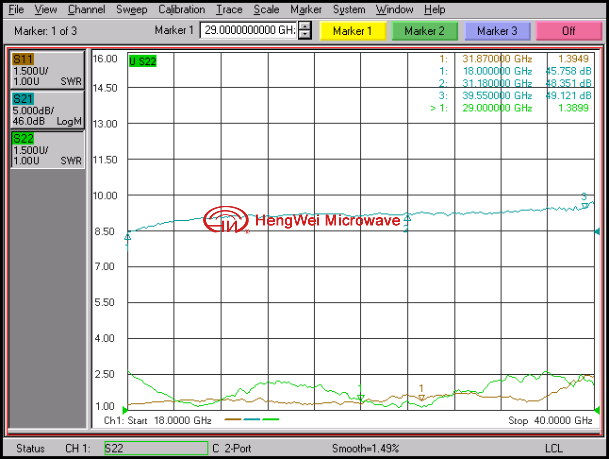The image size is (610, 459).
Task: Select the green S22 trace panel
Action: tap(46, 149)
